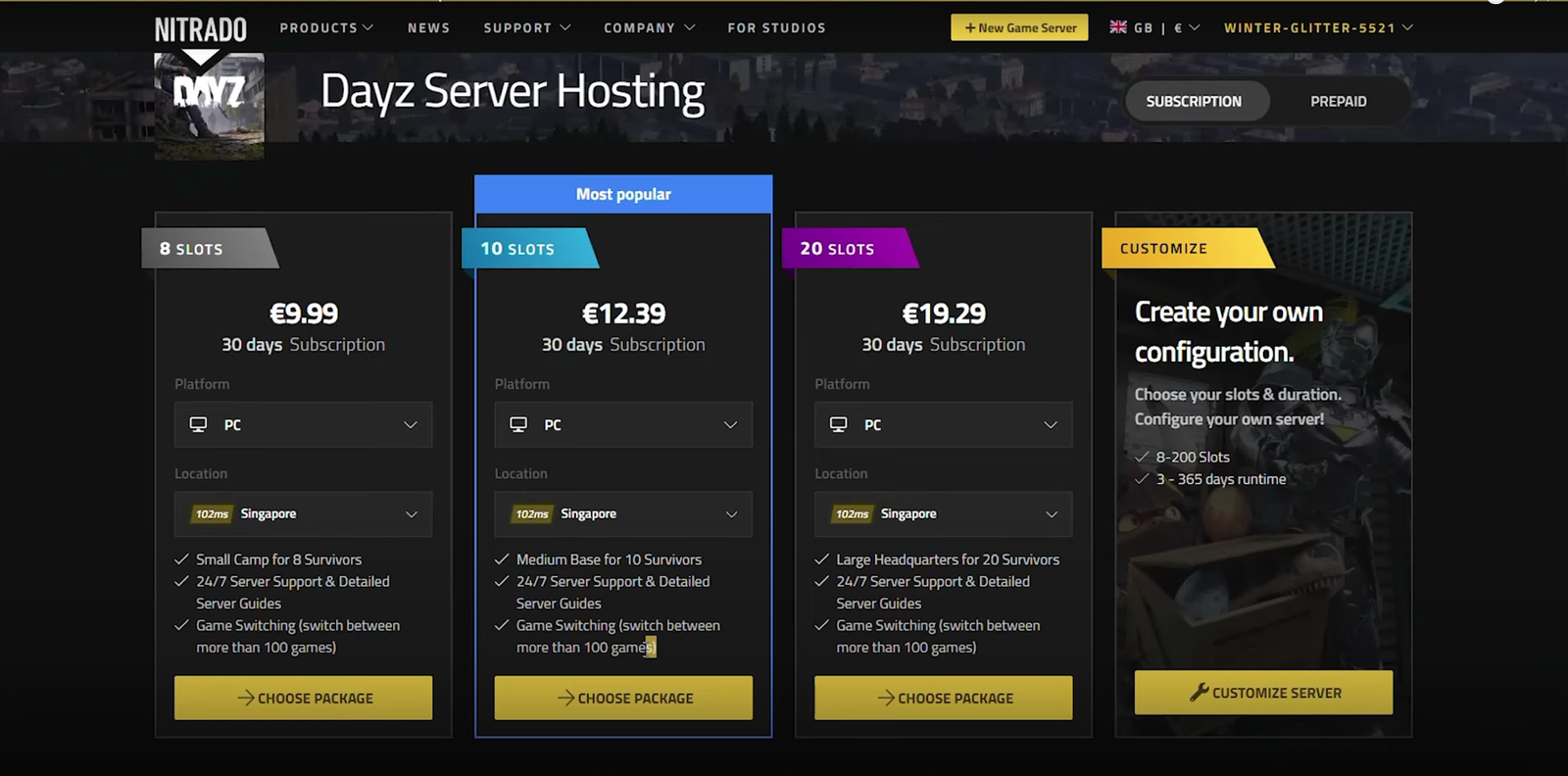Open the Company menu
The image size is (1568, 776).
tap(650, 27)
